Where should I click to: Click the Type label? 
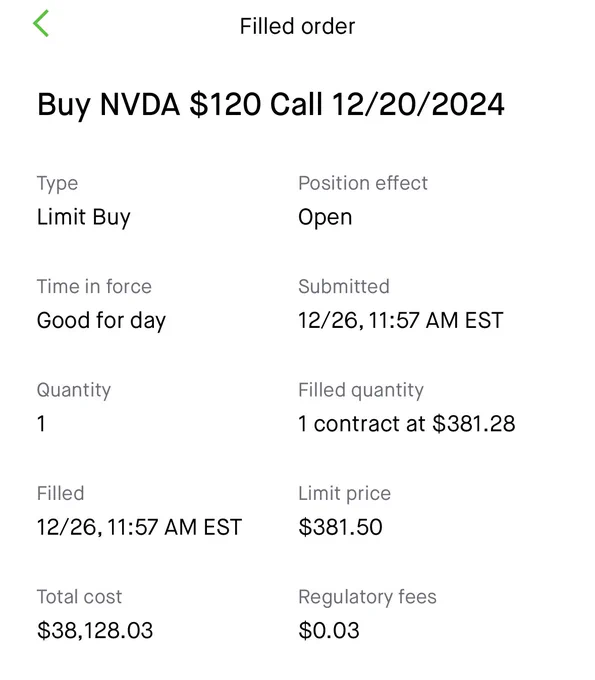pyautogui.click(x=57, y=183)
